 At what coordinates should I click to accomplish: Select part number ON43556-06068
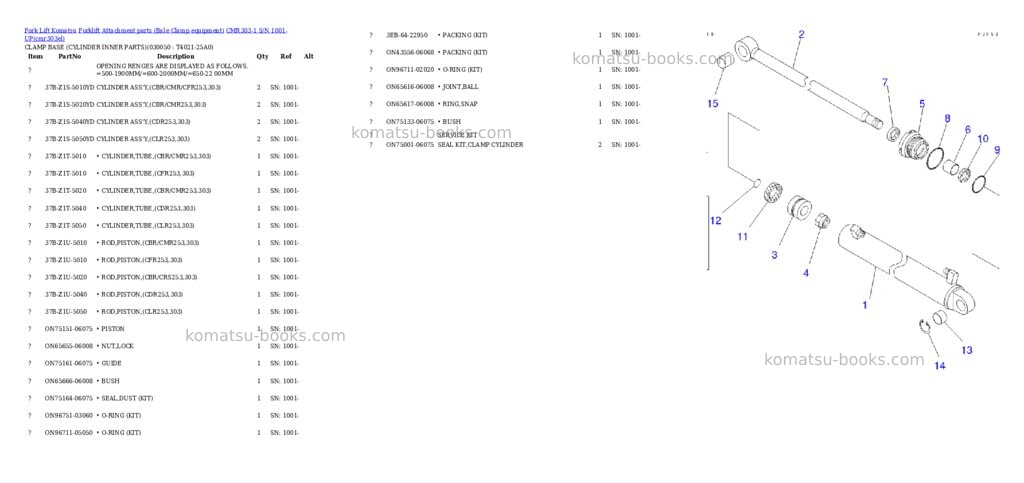tap(409, 52)
